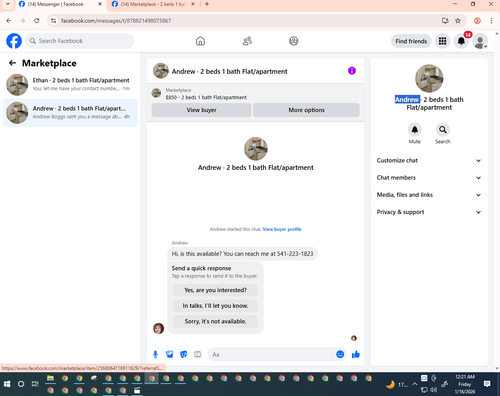Open the emoji picker
This screenshot has height=396, width=500.
(x=340, y=354)
